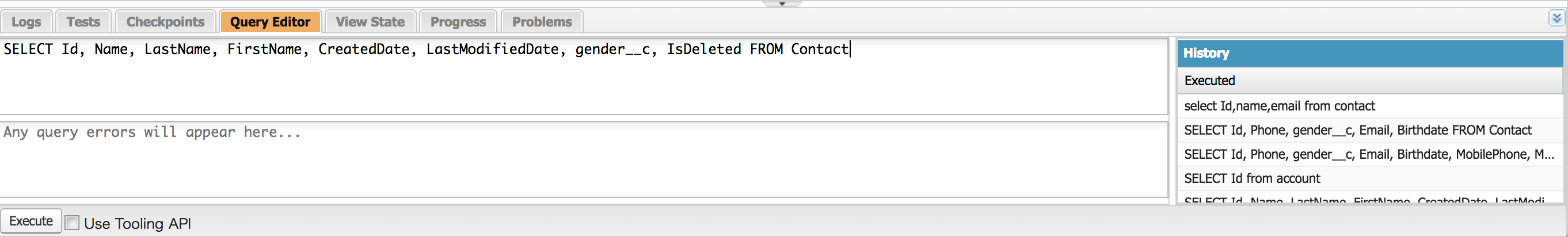The image size is (1568, 237).
Task: Click the top panel divider arrow
Action: click(x=782, y=3)
